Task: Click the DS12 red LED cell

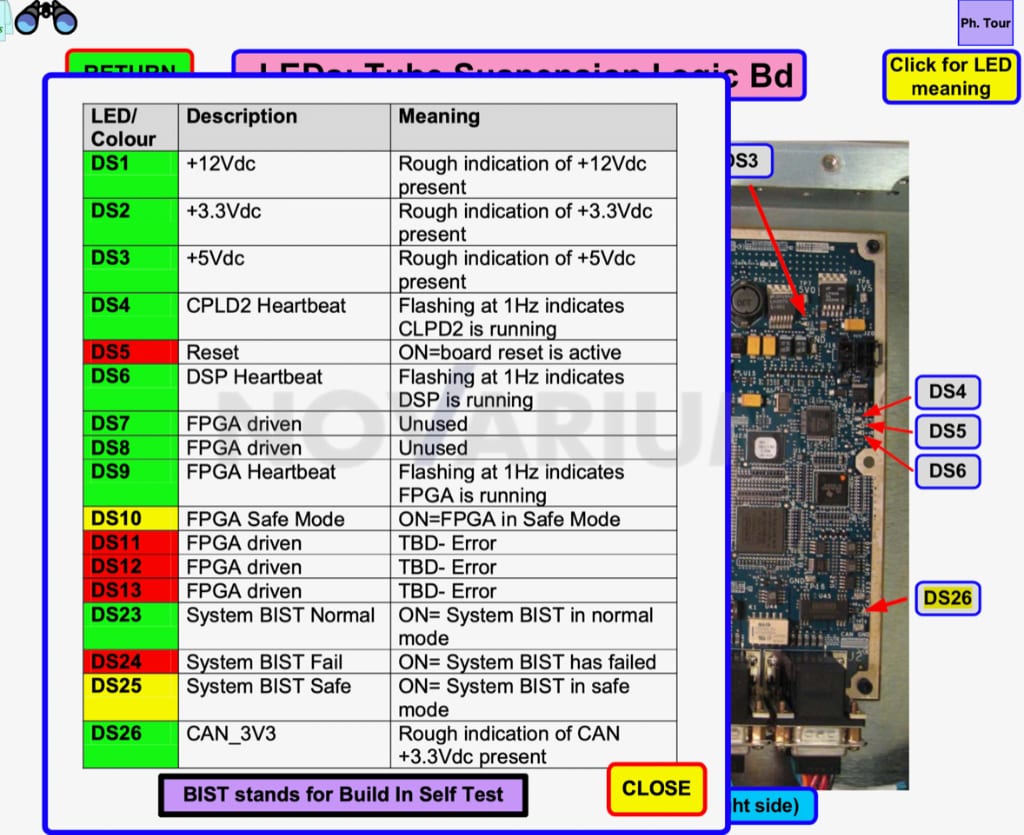Action: 131,566
